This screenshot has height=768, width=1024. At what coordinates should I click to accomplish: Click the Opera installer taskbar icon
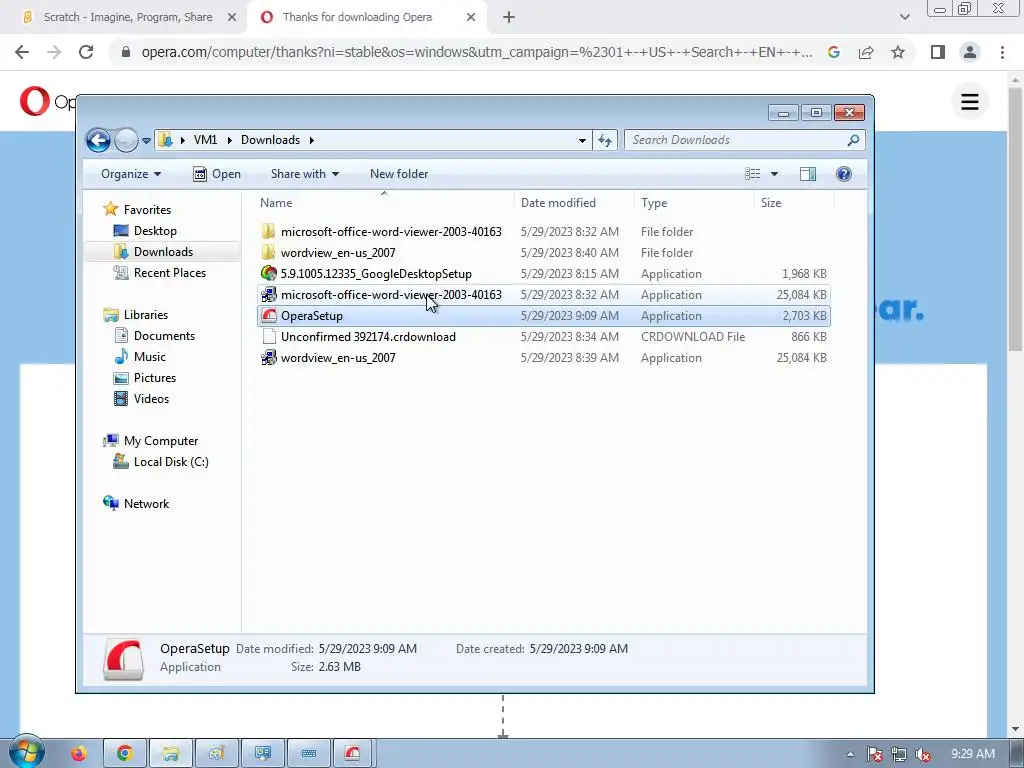pos(353,754)
